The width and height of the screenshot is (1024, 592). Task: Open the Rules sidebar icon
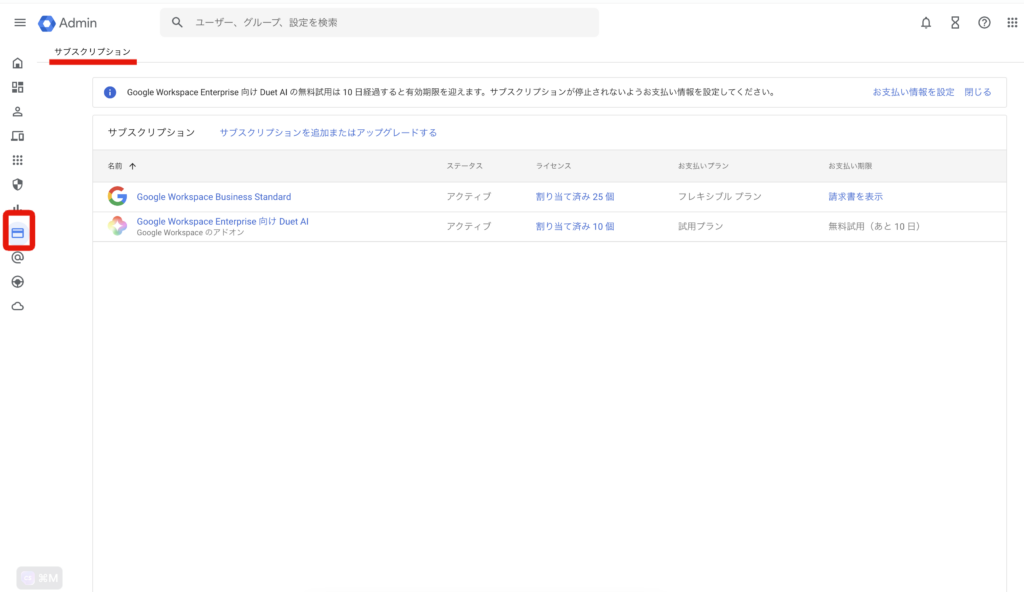point(18,282)
